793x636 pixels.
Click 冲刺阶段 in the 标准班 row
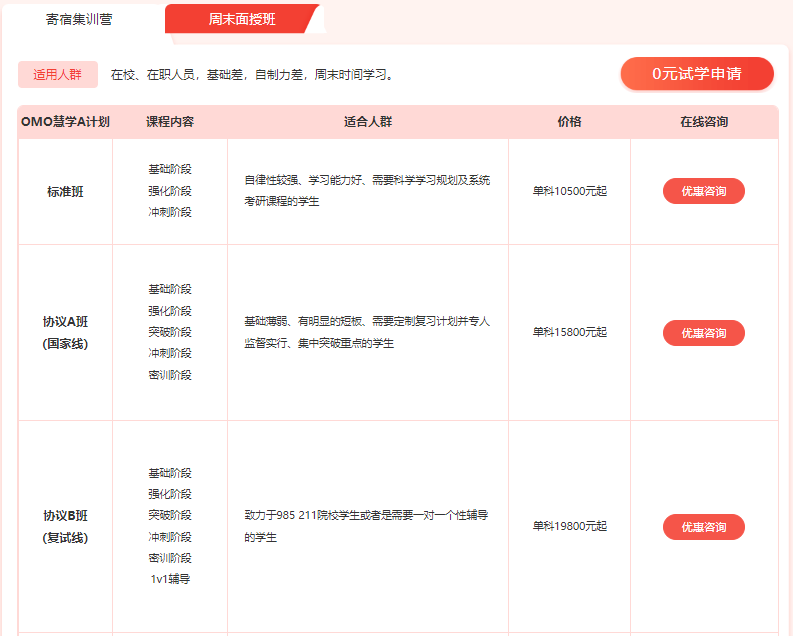[170, 212]
